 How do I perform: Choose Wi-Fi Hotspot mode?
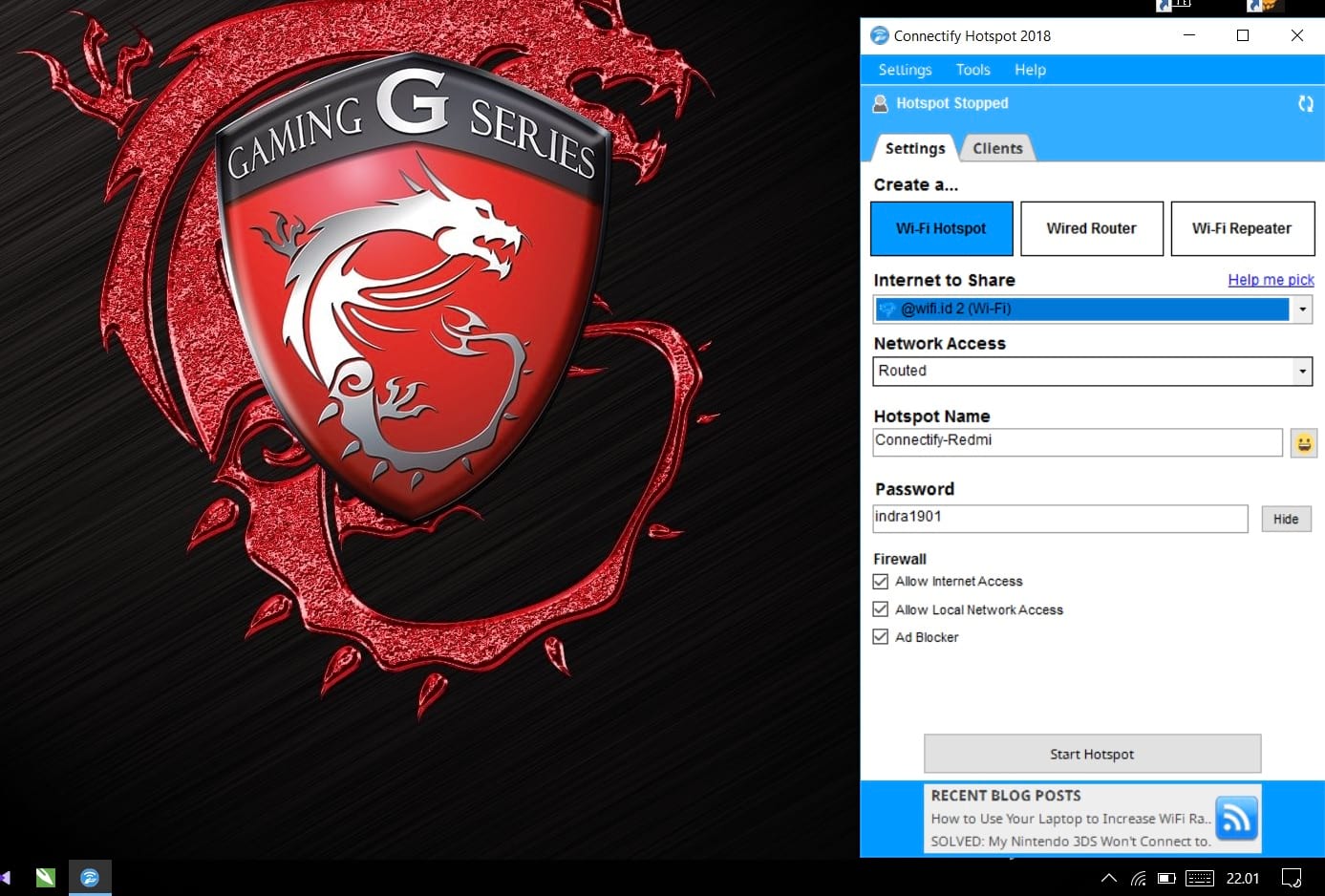(941, 228)
